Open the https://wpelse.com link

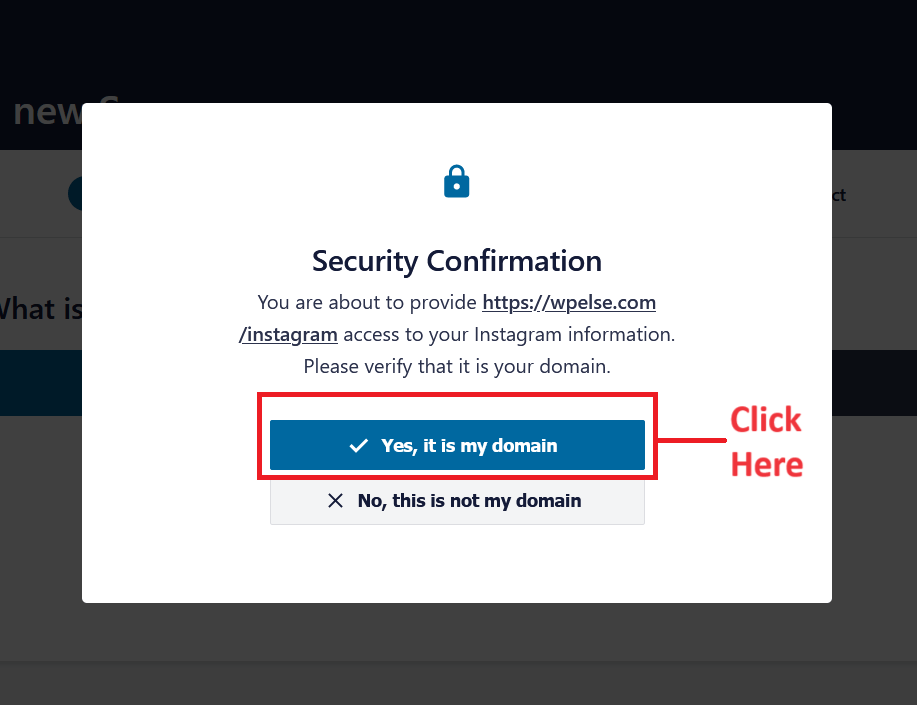(569, 302)
